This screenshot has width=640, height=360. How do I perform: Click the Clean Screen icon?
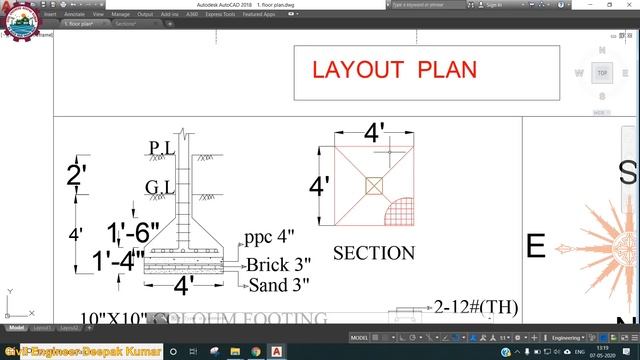click(624, 338)
